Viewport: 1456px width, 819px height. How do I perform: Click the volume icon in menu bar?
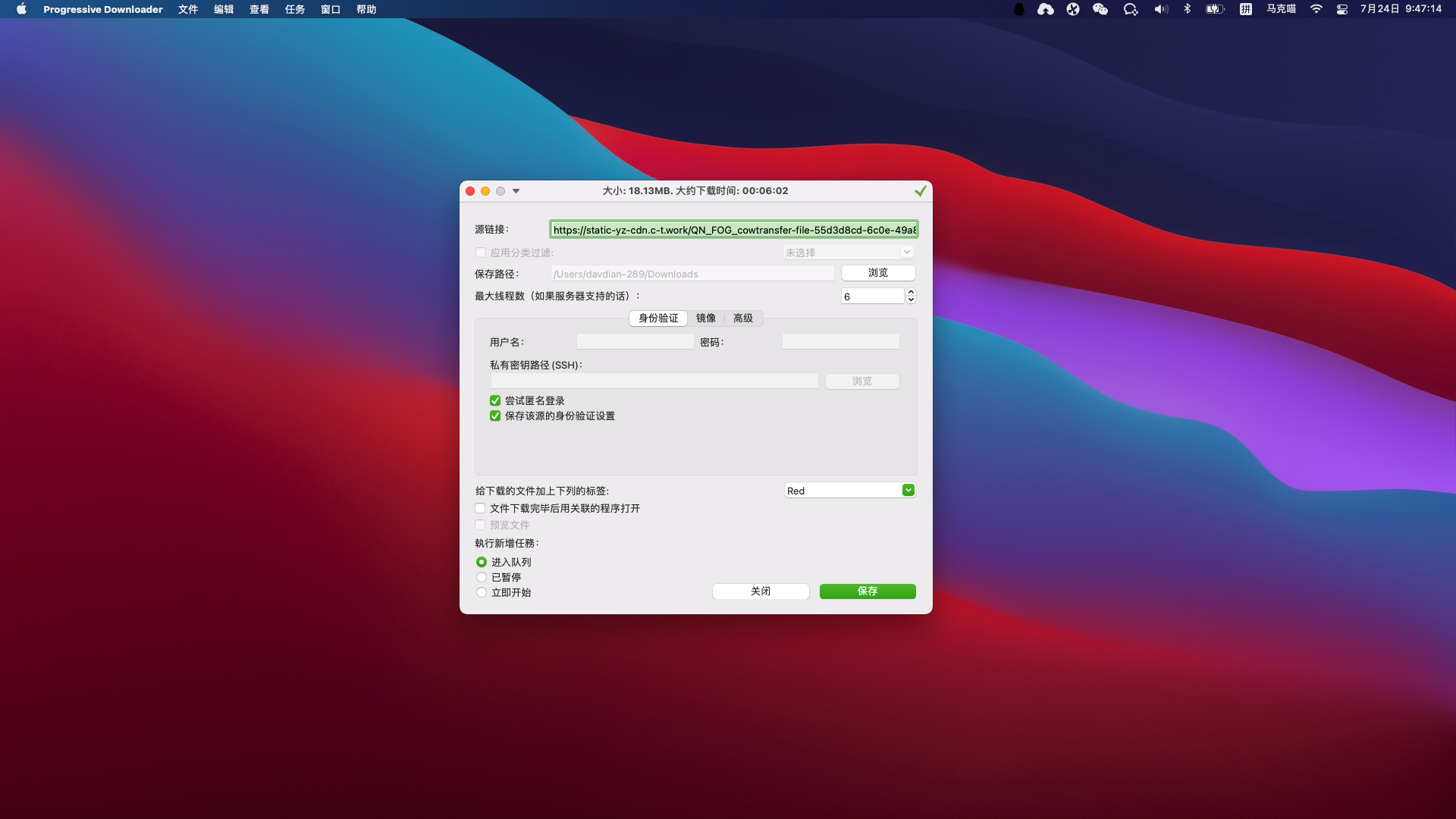pos(1160,9)
